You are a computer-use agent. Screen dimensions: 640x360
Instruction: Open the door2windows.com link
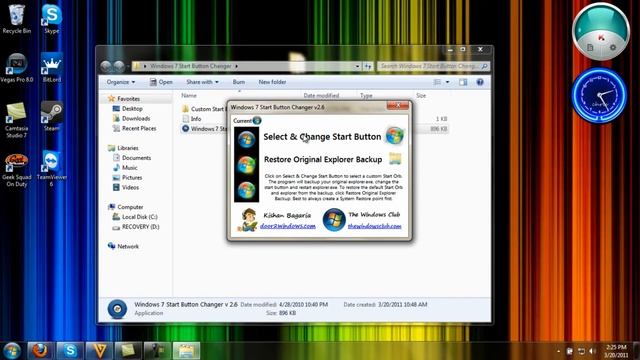click(x=288, y=226)
